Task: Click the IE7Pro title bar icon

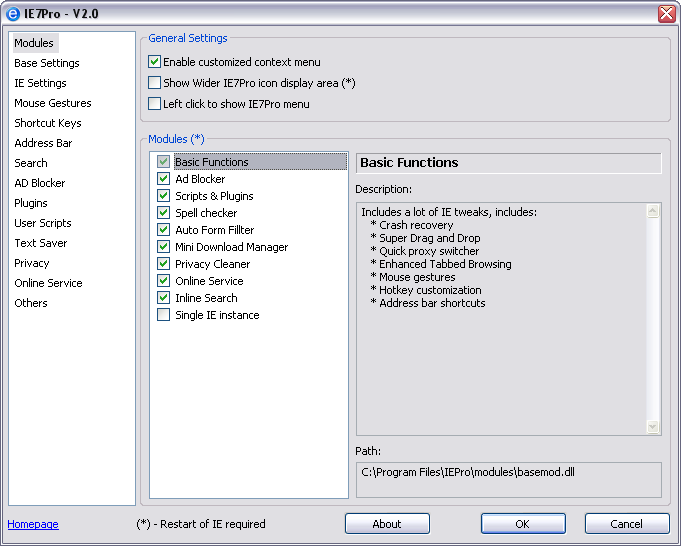Action: pos(13,14)
